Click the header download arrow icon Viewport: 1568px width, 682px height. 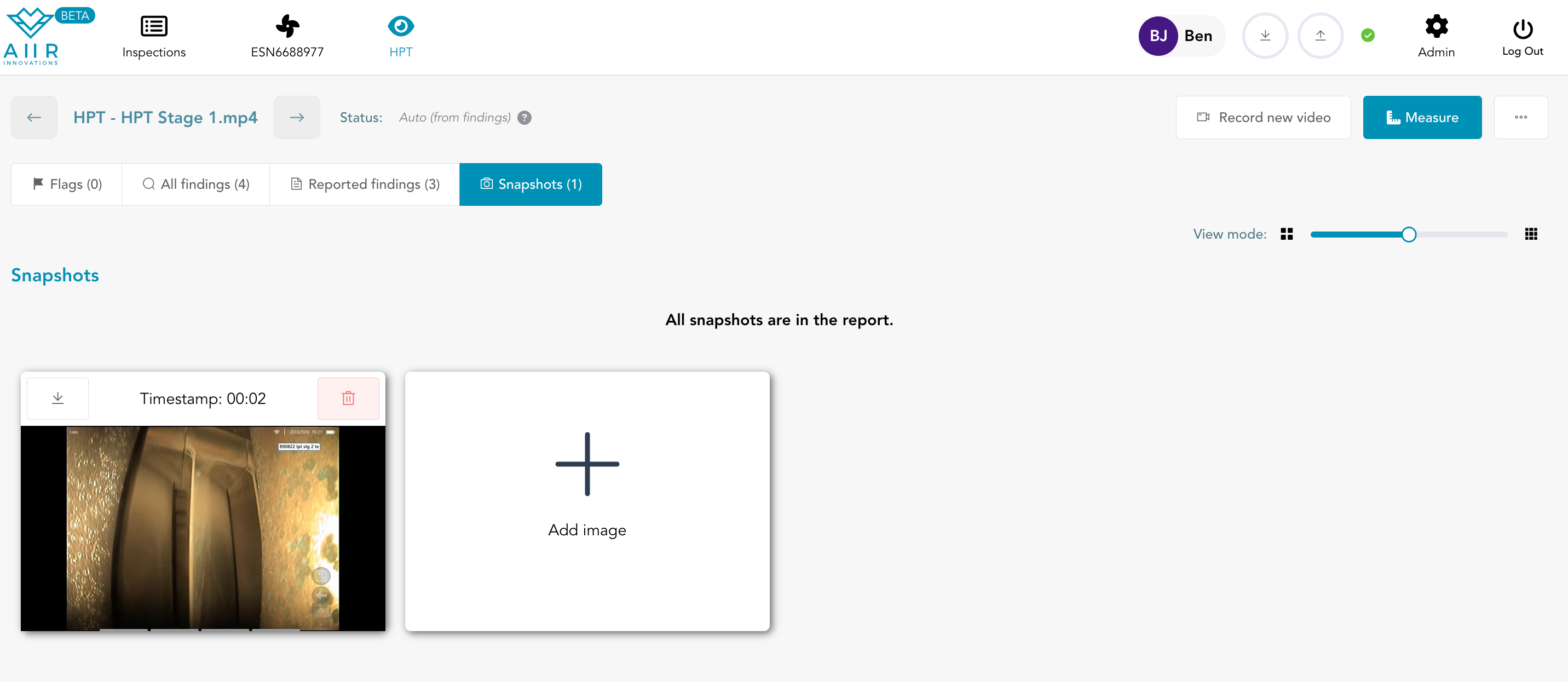pos(1265,36)
